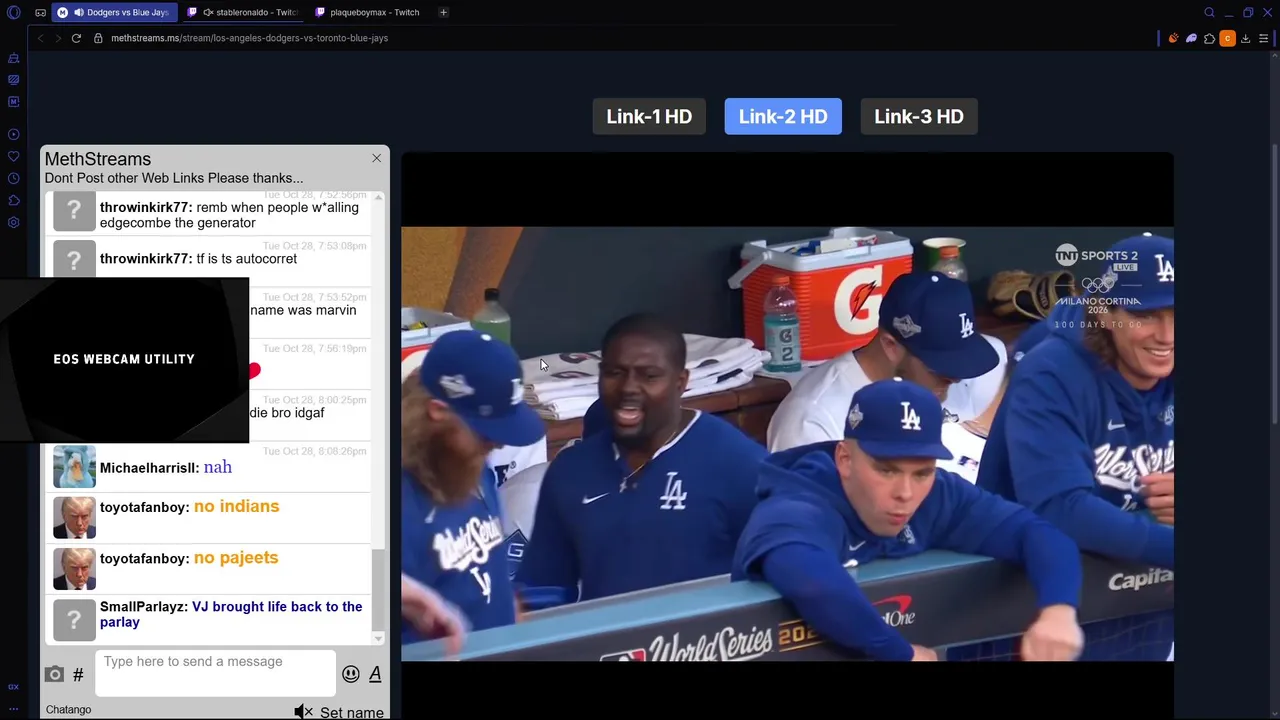Open the History clock sidebar icon
This screenshot has height=720, width=1280.
[13, 178]
